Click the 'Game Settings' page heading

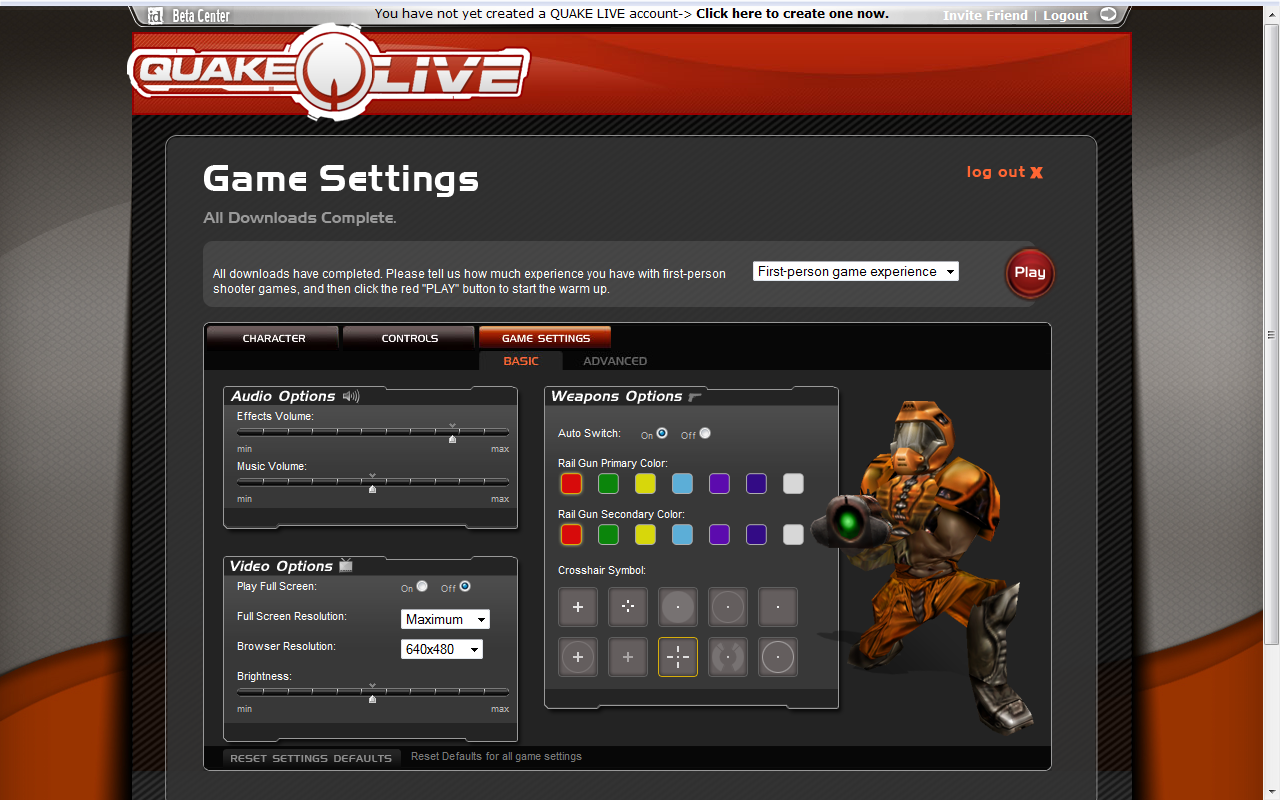pos(341,179)
